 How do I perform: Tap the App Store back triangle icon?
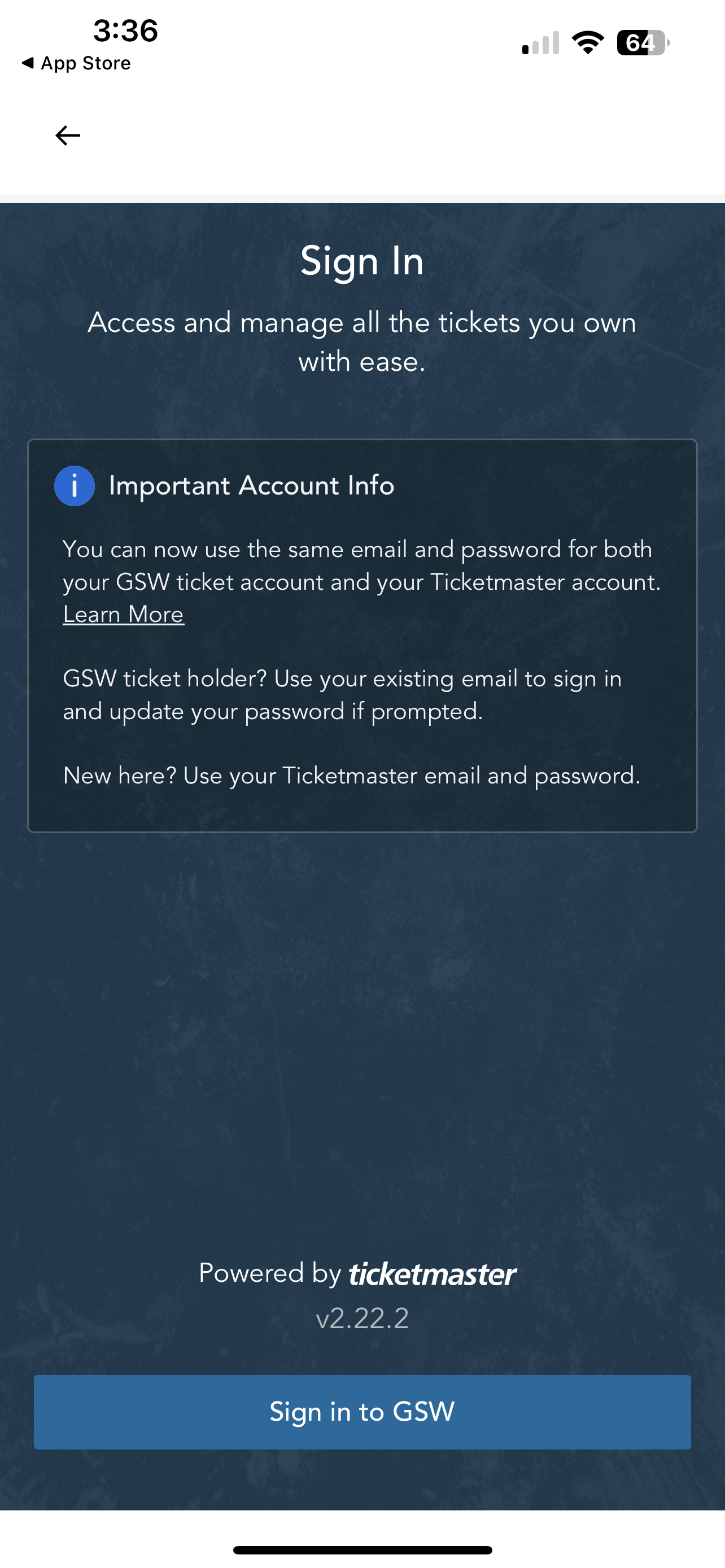[28, 63]
